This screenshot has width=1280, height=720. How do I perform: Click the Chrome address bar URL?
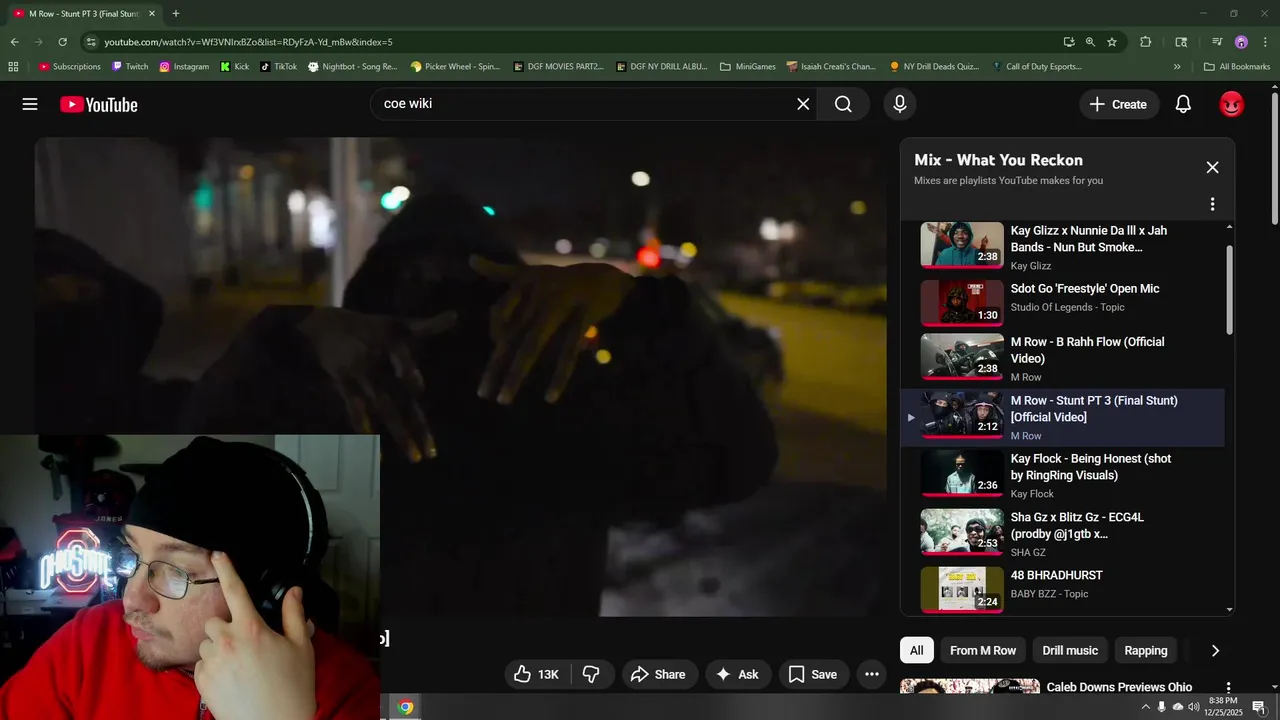[x=248, y=42]
